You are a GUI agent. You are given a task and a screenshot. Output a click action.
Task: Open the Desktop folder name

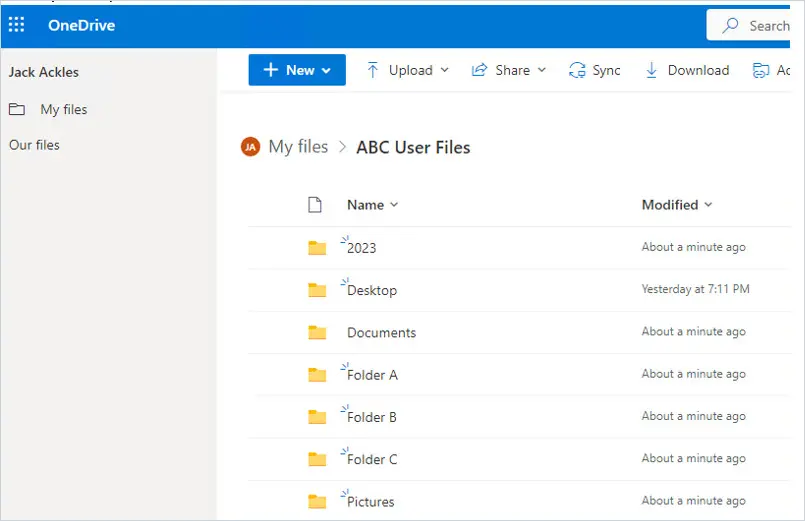[372, 291]
